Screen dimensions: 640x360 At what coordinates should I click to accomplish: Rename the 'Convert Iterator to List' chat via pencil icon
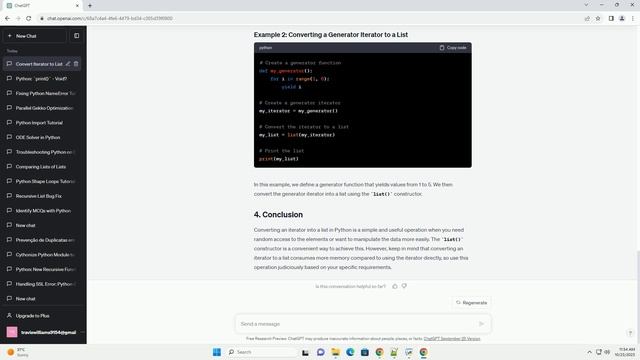[x=68, y=64]
